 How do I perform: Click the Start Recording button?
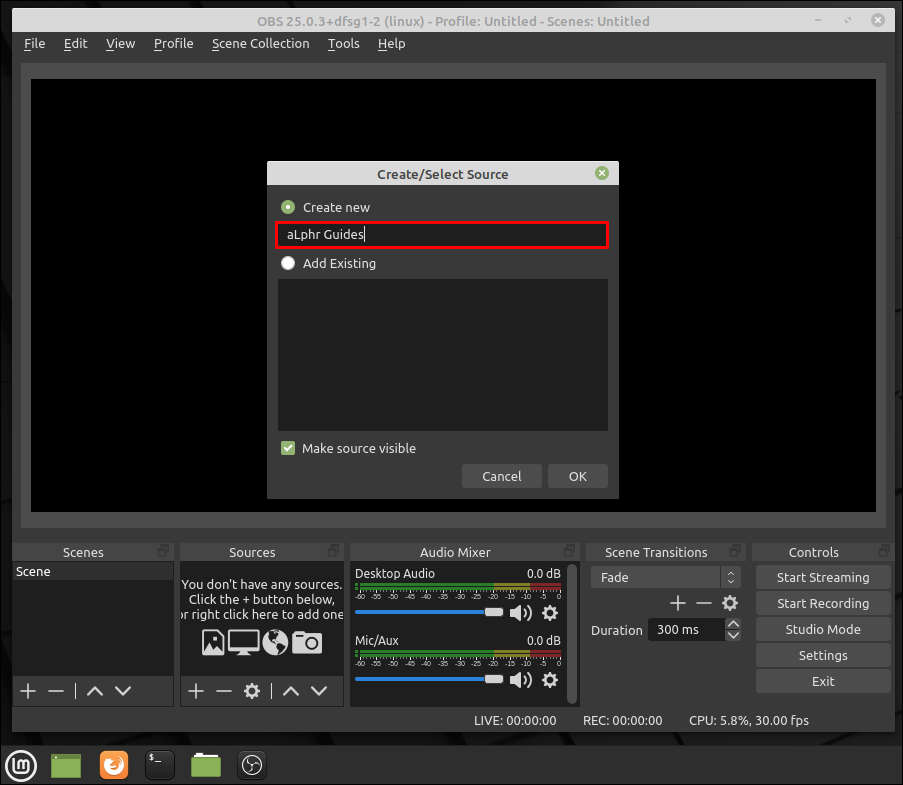coord(822,603)
